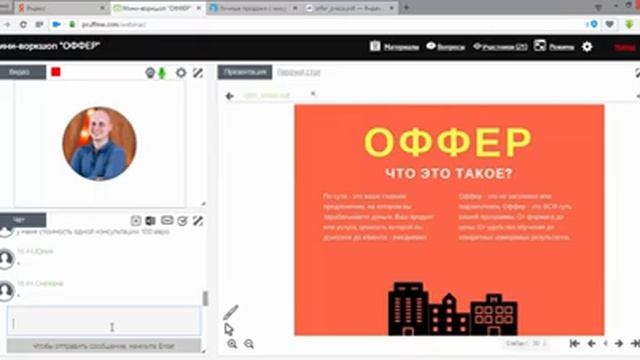Screen dimensions: 640x360
Task: Click the presenter's round profile photo
Action: [99, 144]
